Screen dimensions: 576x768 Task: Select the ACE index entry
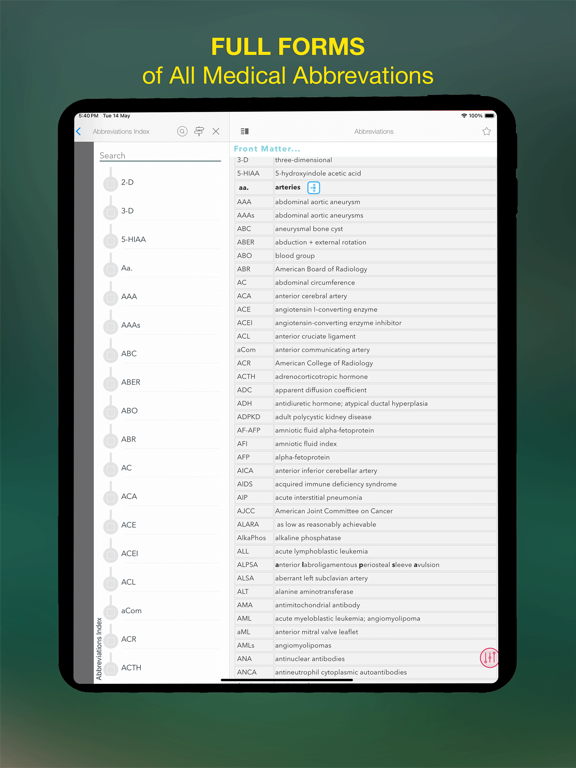click(128, 525)
